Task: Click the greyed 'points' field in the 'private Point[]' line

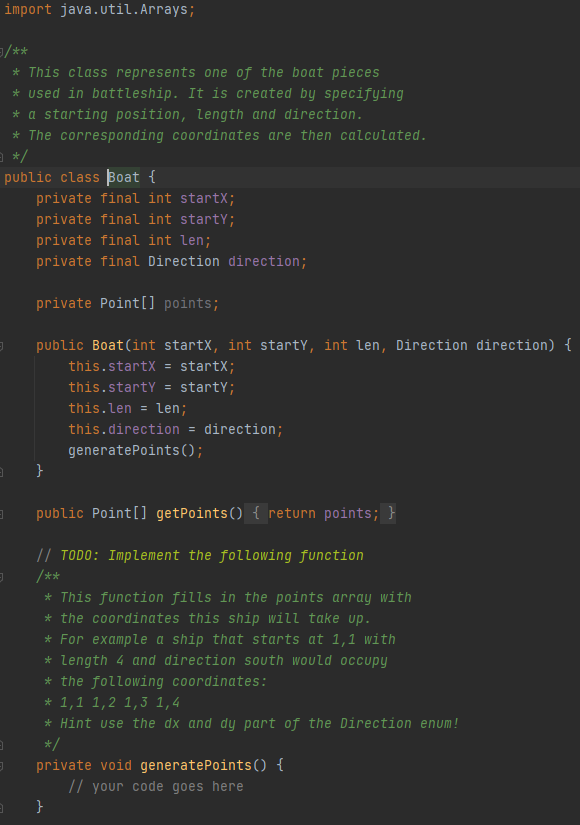Action: click(187, 304)
